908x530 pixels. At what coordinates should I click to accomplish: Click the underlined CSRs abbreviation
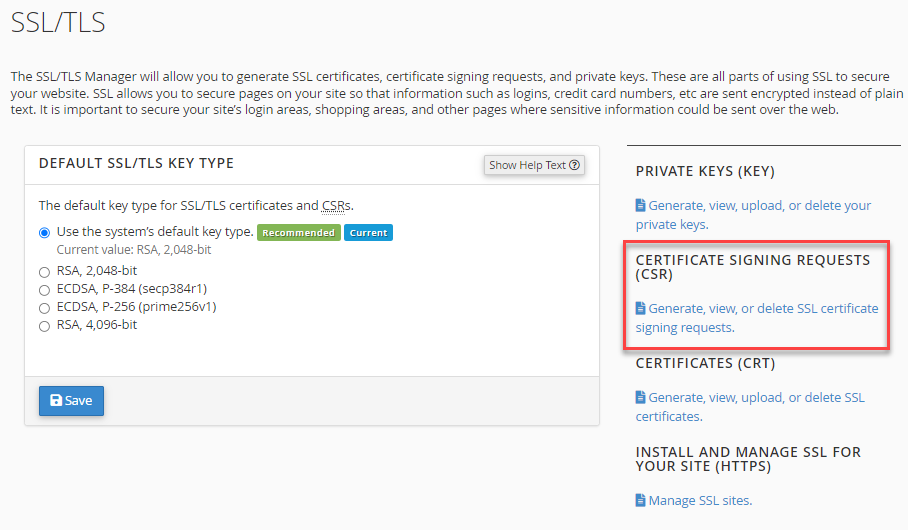336,206
